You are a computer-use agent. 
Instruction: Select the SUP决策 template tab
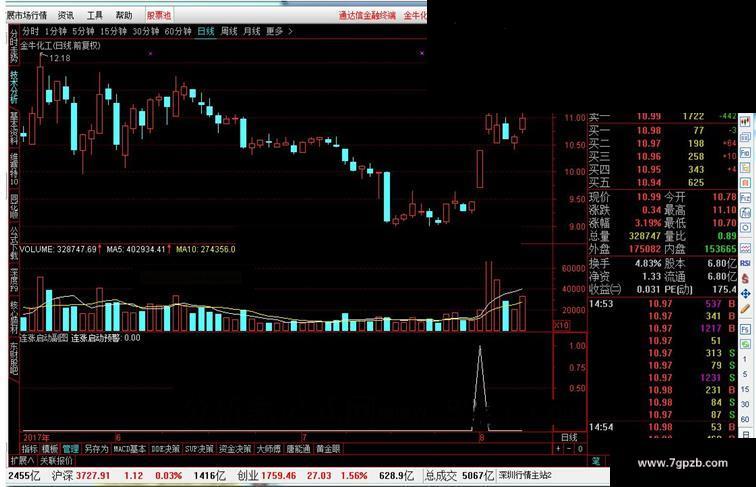point(199,449)
